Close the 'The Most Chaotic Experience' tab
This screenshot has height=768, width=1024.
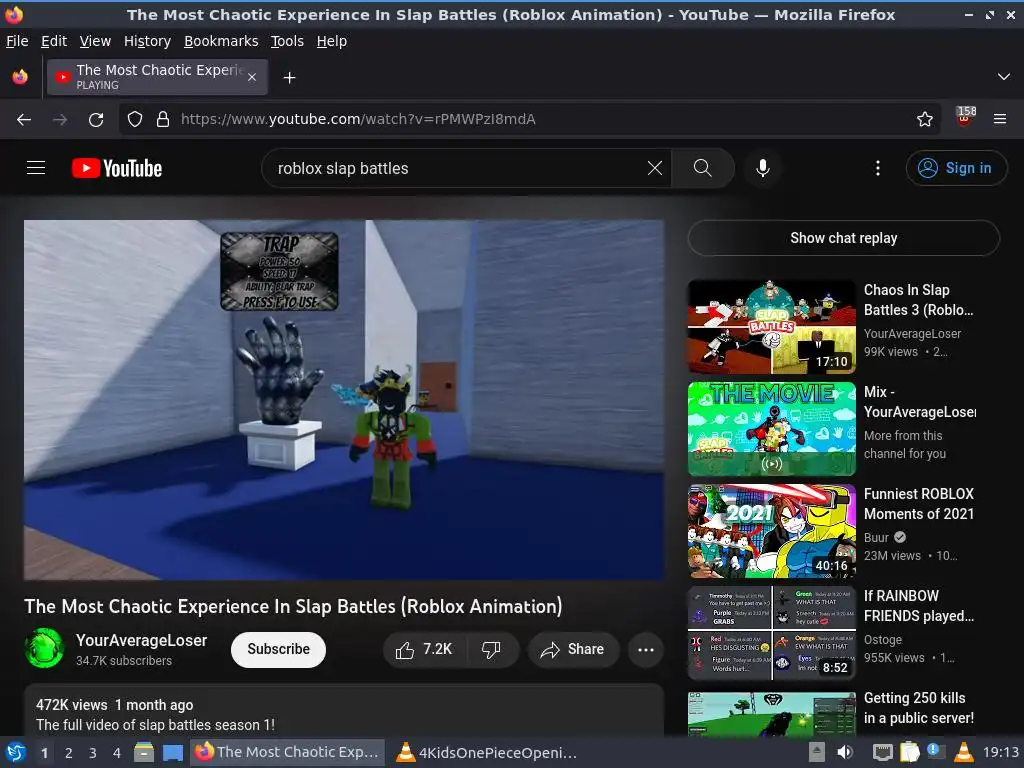pyautogui.click(x=252, y=77)
